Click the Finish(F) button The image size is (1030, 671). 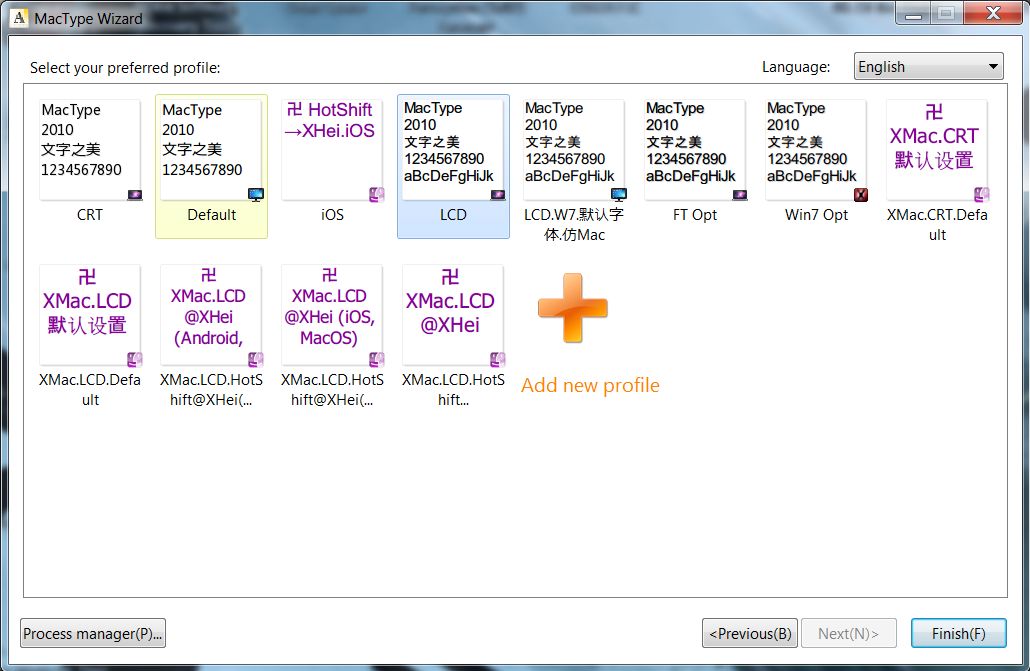pyautogui.click(x=958, y=634)
